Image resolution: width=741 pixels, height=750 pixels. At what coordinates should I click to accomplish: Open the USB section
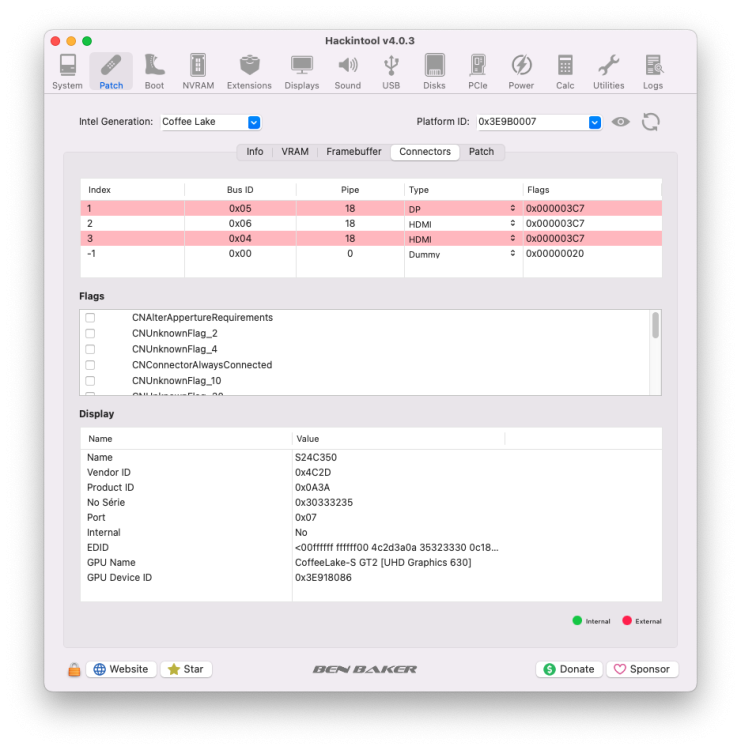click(391, 72)
